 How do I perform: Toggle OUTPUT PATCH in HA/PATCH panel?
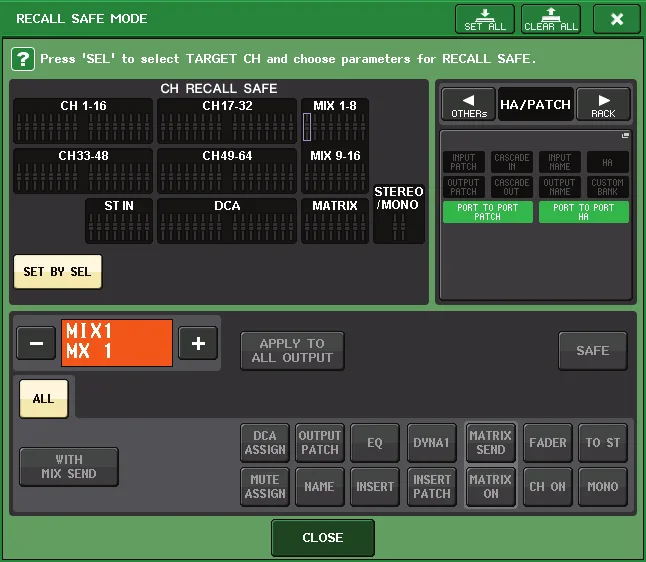click(x=463, y=187)
